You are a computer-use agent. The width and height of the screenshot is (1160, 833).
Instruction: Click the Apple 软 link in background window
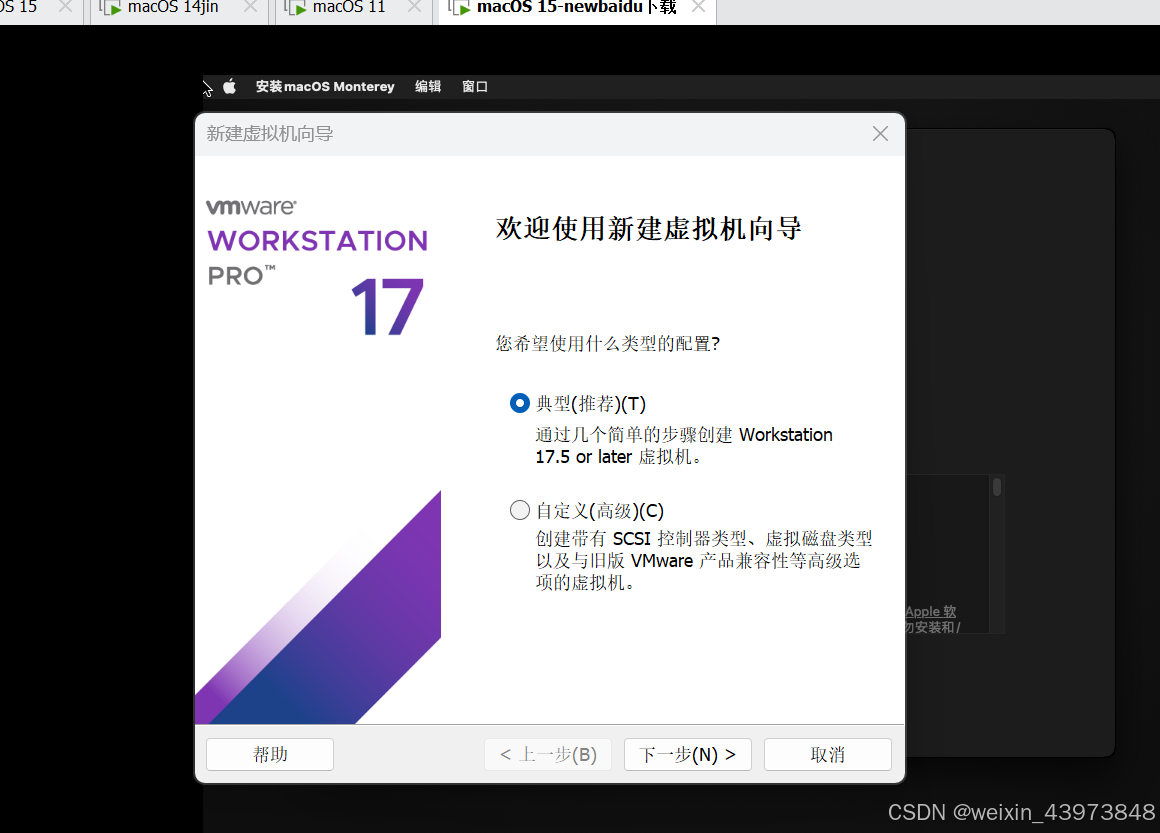(x=931, y=612)
